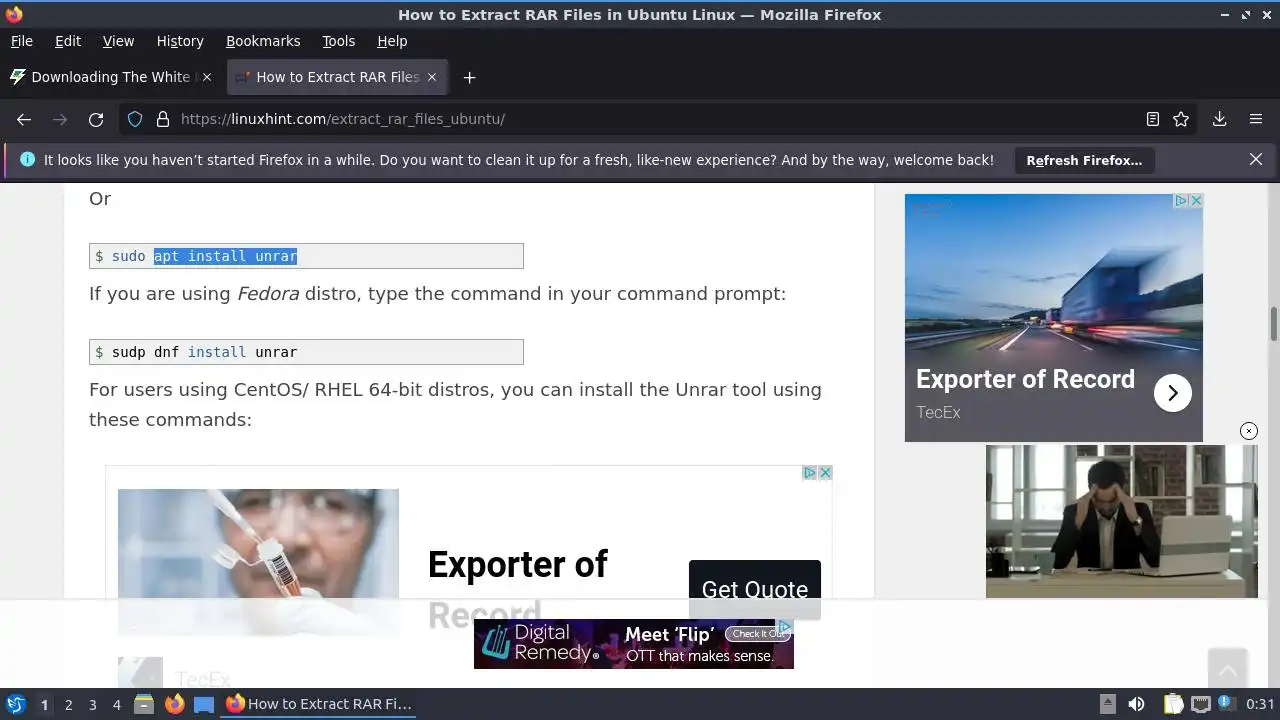The width and height of the screenshot is (1280, 720).
Task: Open AdChoices icon on sidebar ad
Action: (1181, 201)
